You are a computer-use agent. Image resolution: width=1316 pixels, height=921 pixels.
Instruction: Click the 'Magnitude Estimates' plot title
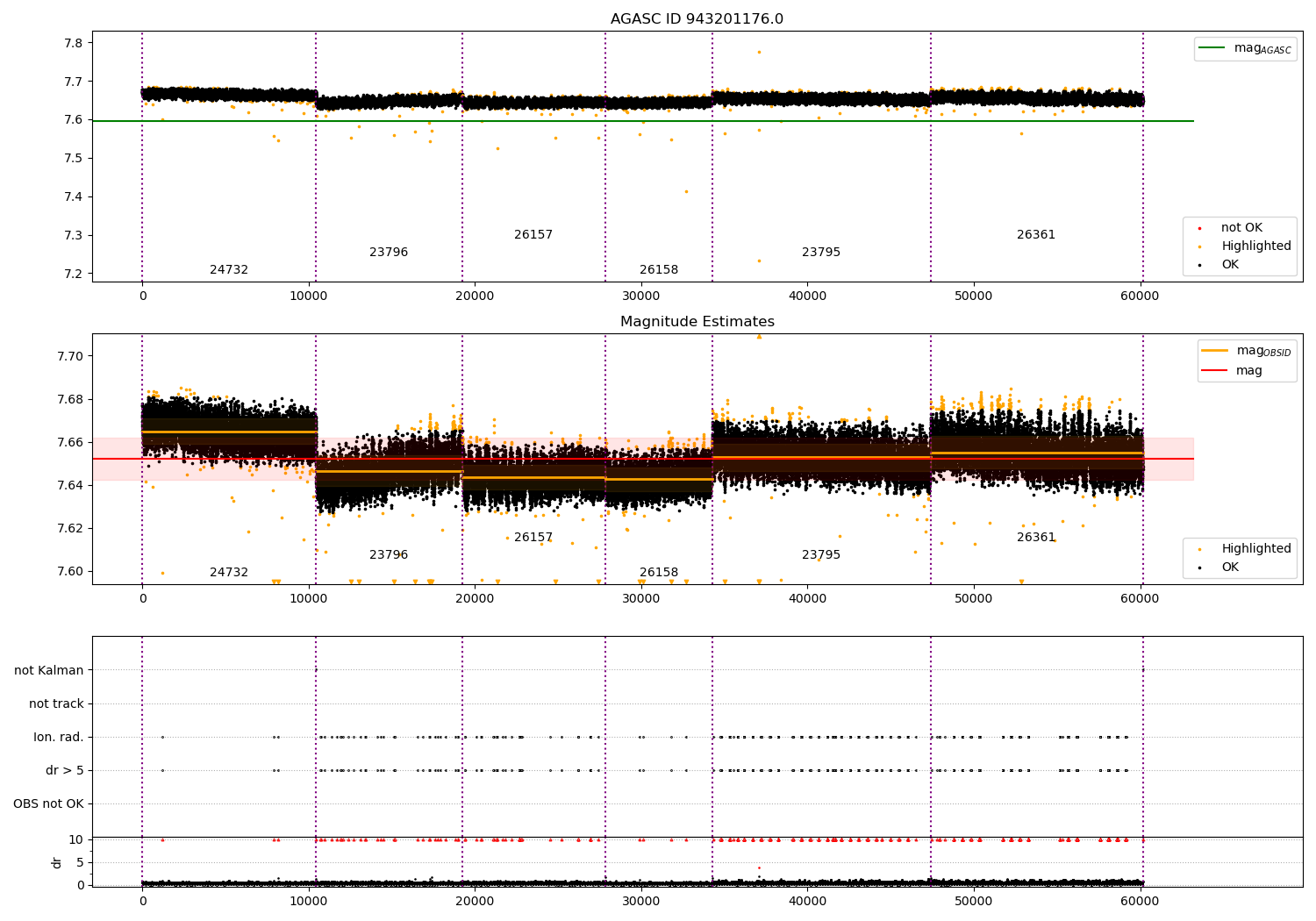697,322
